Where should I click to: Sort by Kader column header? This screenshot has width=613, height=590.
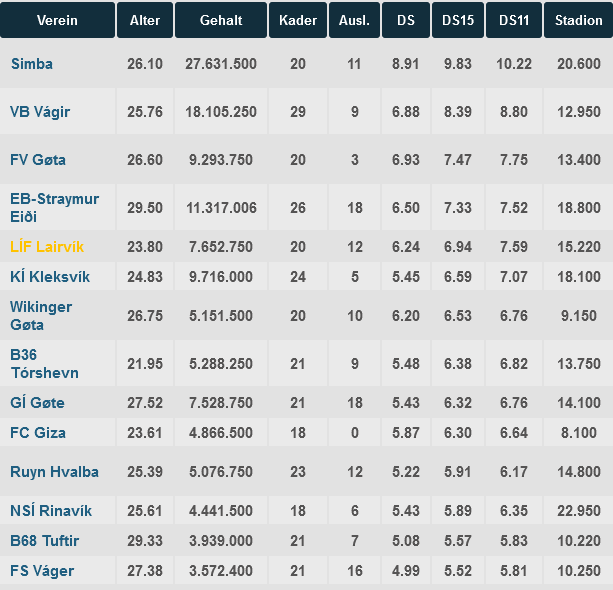click(298, 20)
